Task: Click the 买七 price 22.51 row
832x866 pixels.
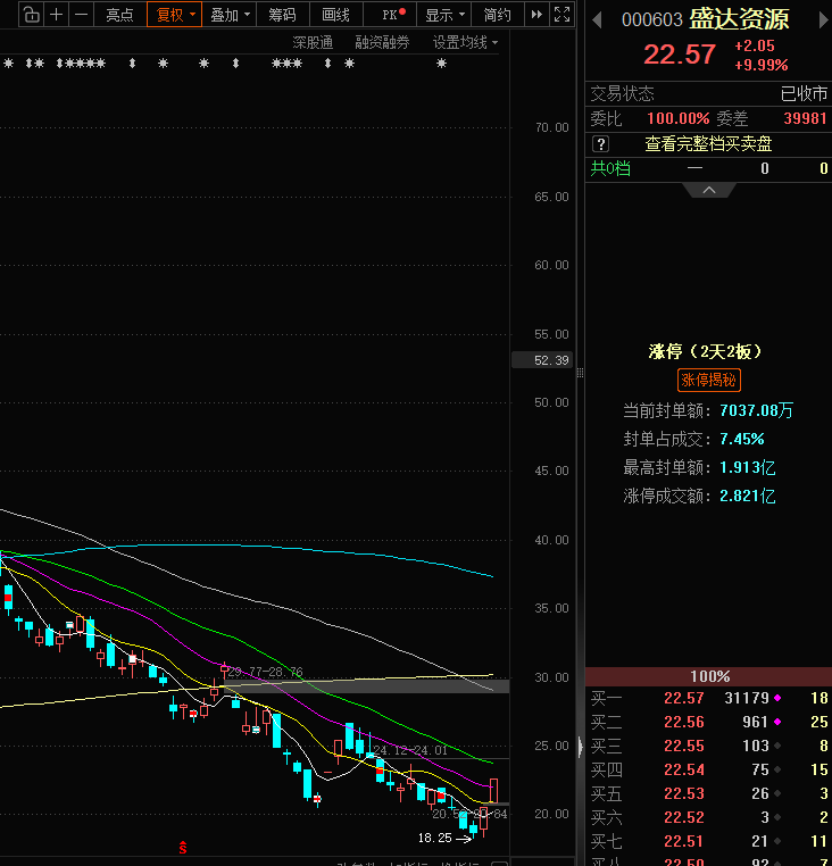Action: pos(709,841)
